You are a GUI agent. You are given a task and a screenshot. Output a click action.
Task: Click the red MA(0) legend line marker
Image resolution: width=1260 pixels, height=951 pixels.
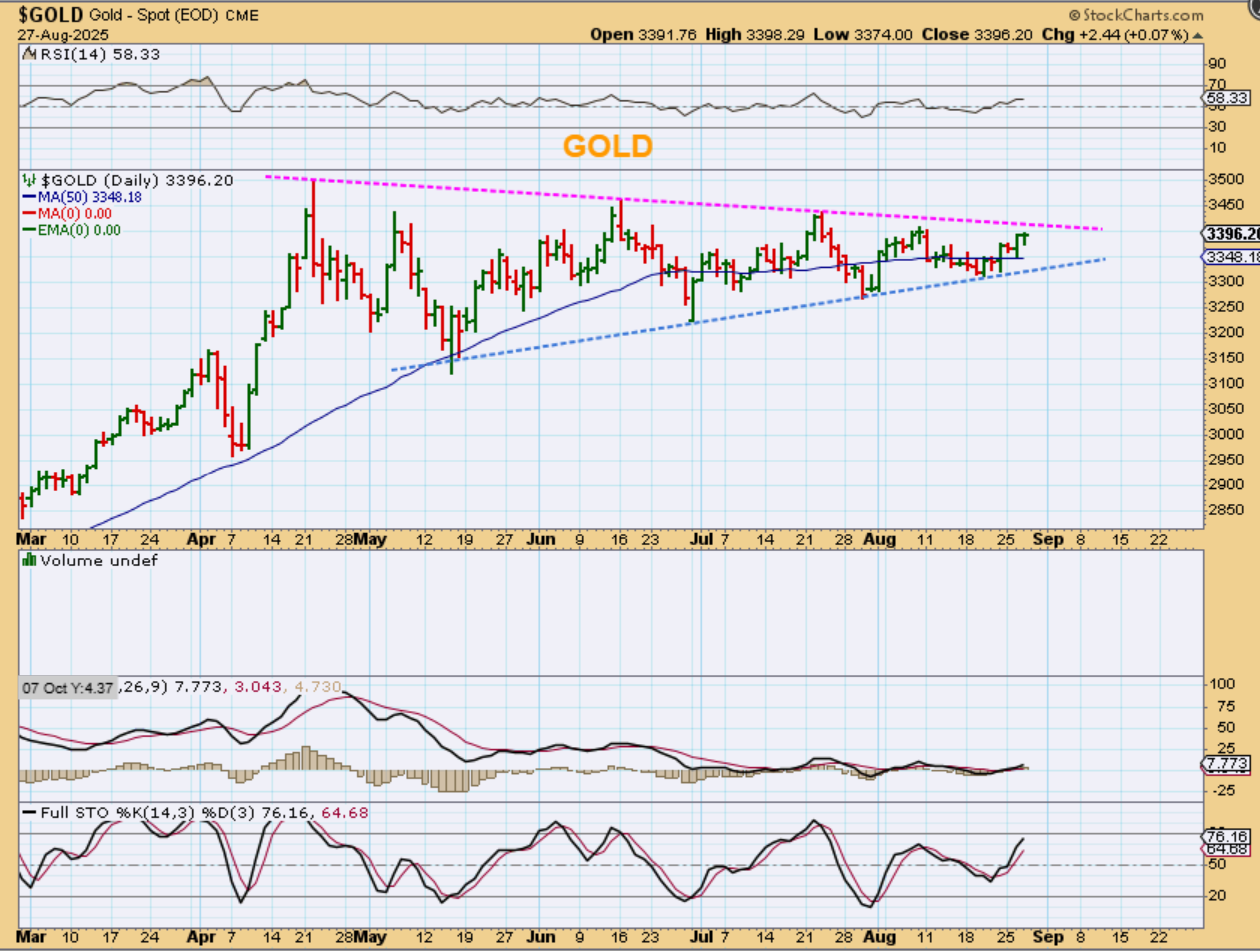(27, 214)
